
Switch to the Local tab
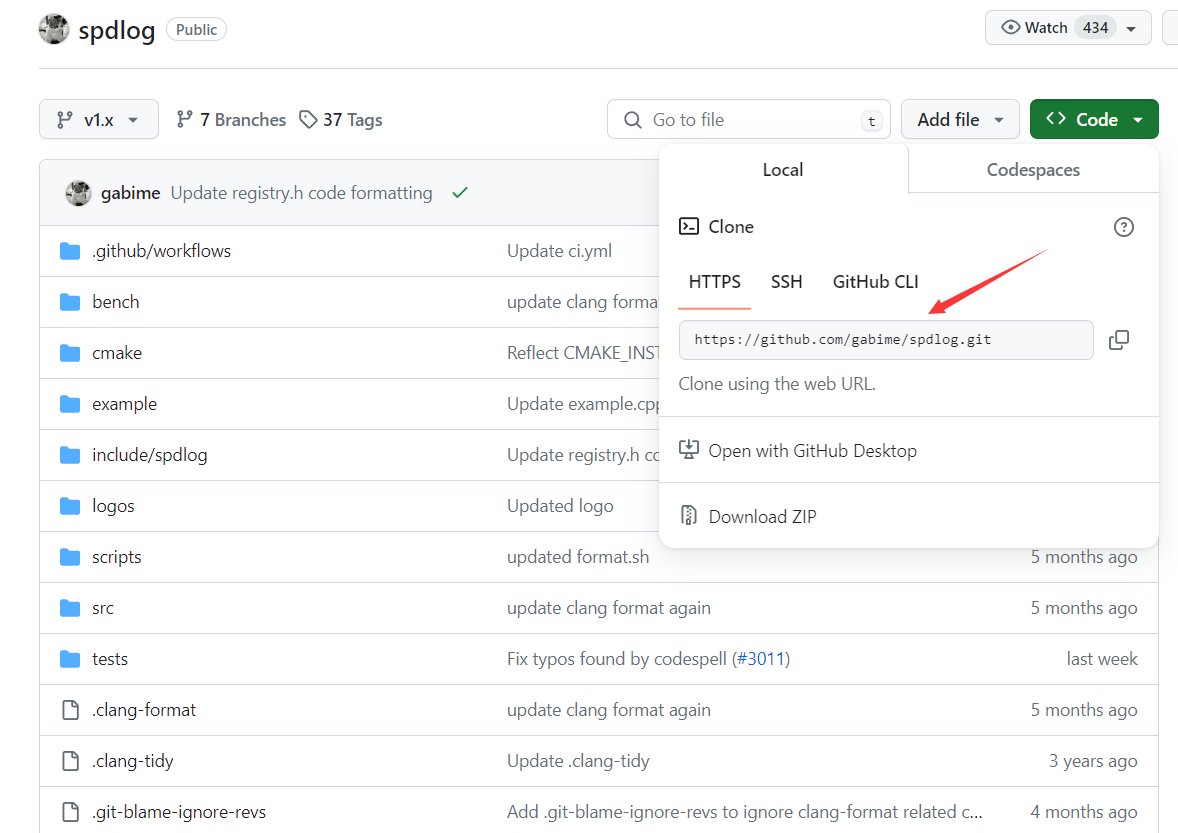(783, 170)
